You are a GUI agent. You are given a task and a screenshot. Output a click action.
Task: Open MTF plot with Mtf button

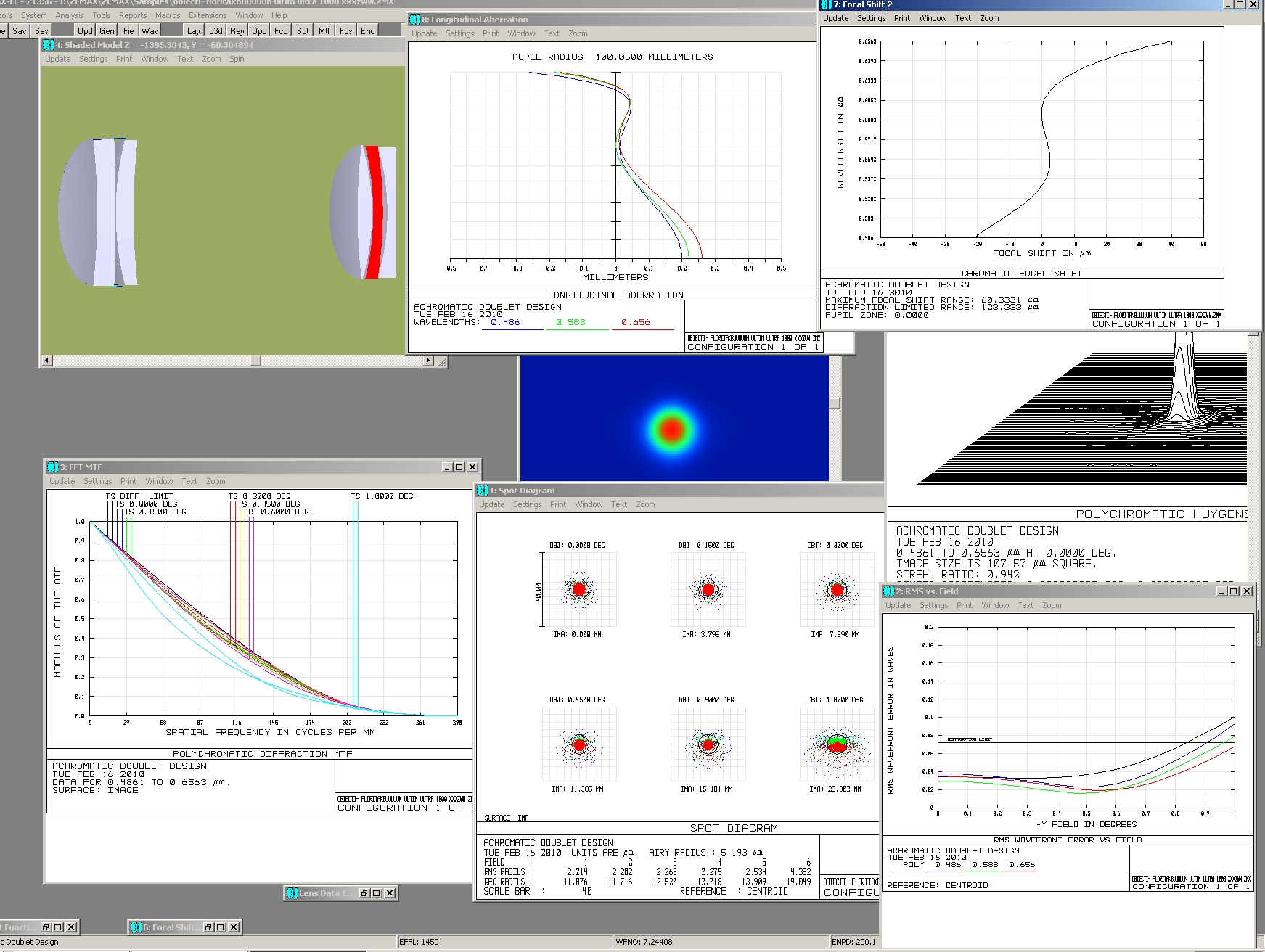(324, 30)
